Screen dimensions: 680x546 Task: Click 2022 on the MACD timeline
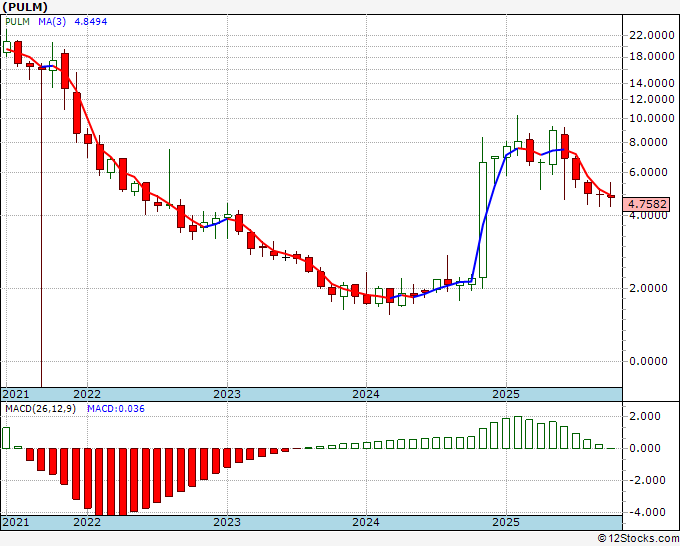87,522
